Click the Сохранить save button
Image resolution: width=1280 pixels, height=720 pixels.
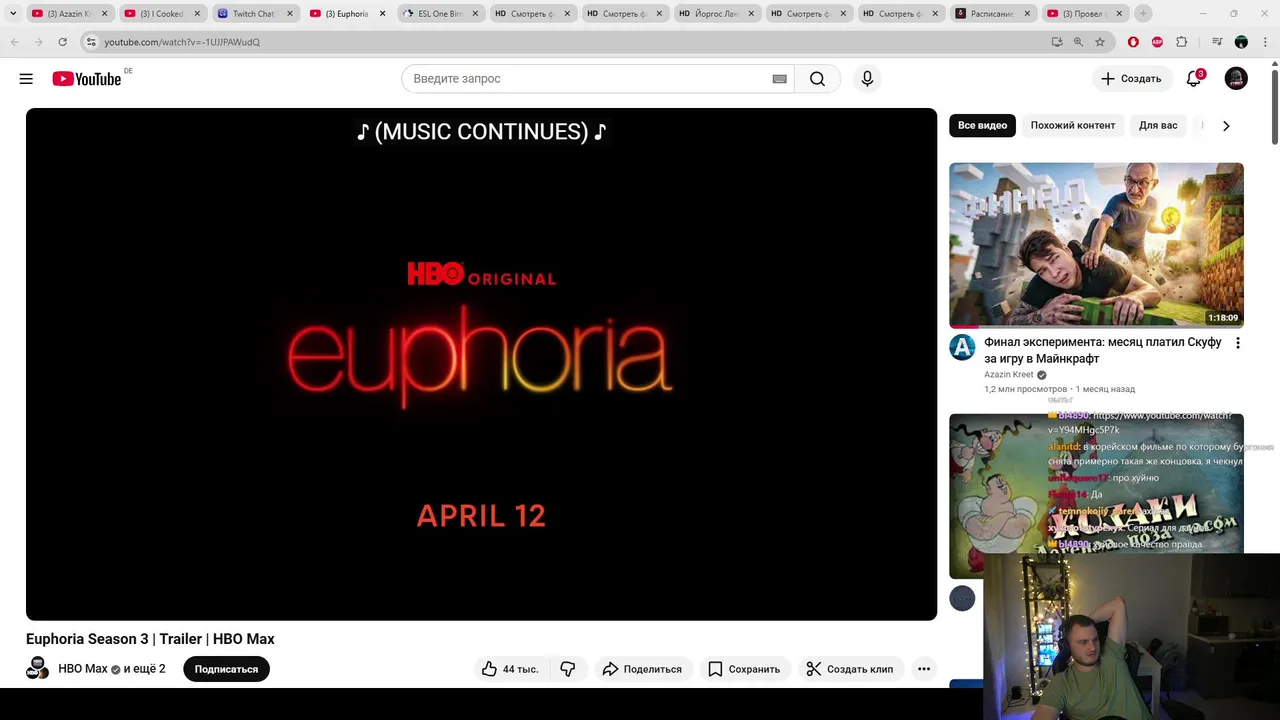(744, 669)
